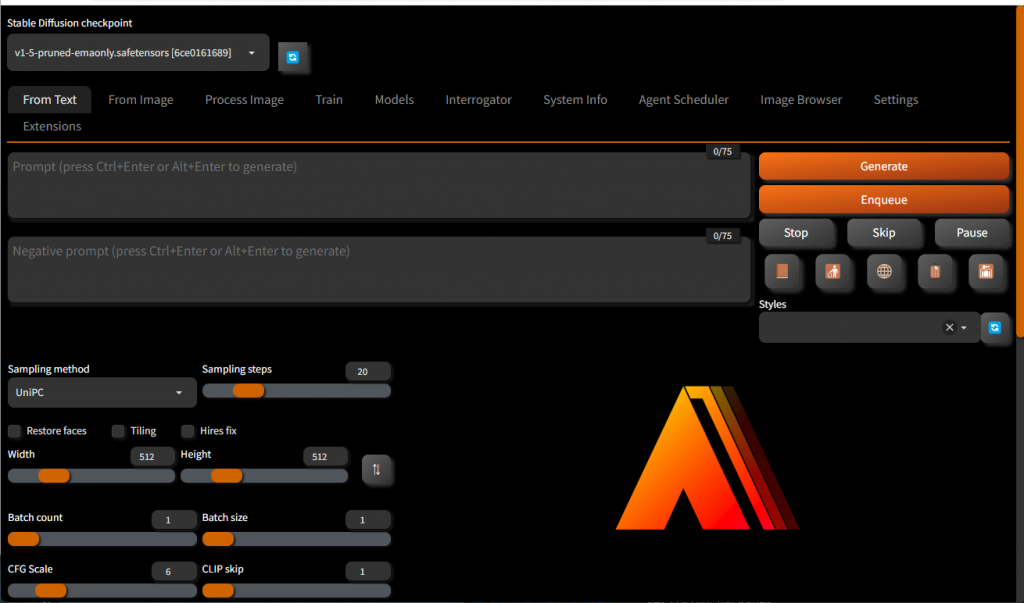The height and width of the screenshot is (603, 1024).
Task: Swap width and height values
Action: click(x=376, y=469)
